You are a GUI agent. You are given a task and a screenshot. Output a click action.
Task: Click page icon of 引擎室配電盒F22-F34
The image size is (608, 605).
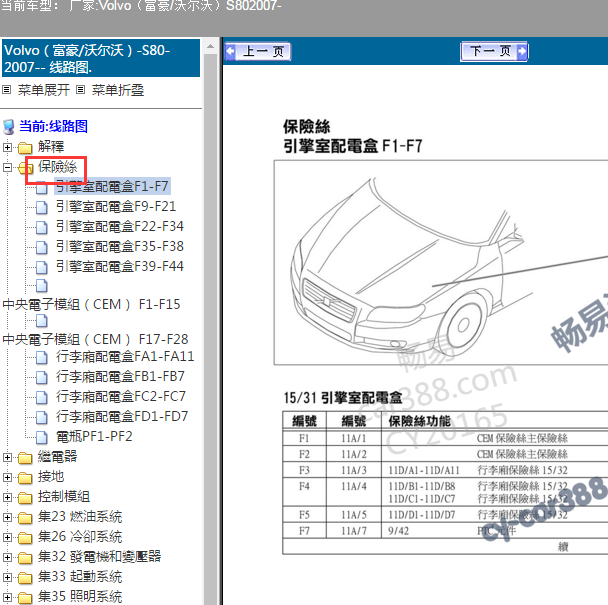[42, 228]
